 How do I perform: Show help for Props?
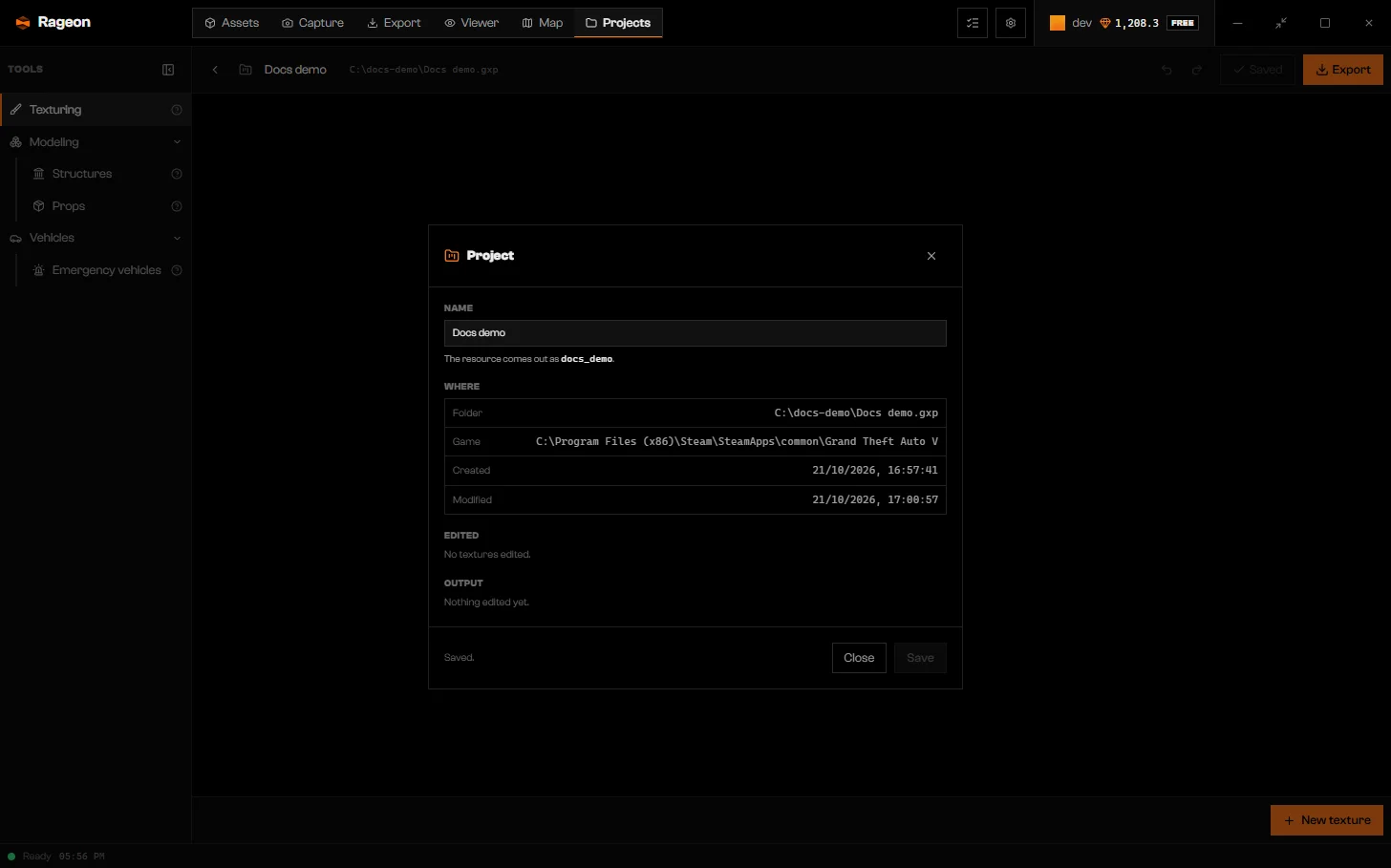coord(177,206)
